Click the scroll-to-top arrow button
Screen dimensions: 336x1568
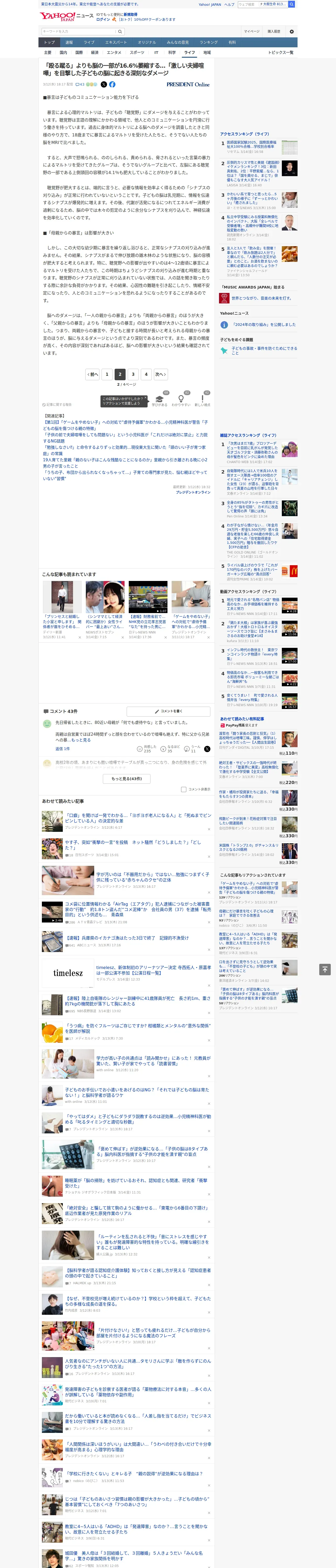325,969
